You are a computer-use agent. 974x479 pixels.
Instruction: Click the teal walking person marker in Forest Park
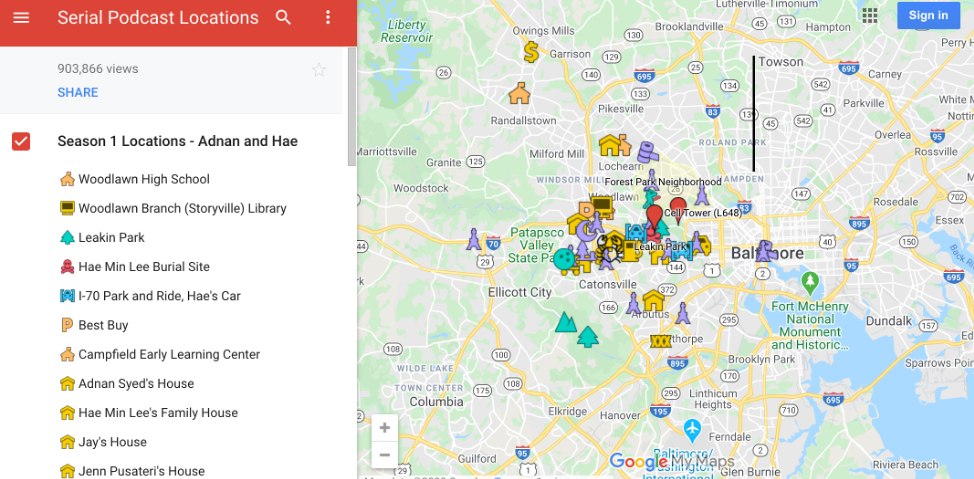coord(650,199)
